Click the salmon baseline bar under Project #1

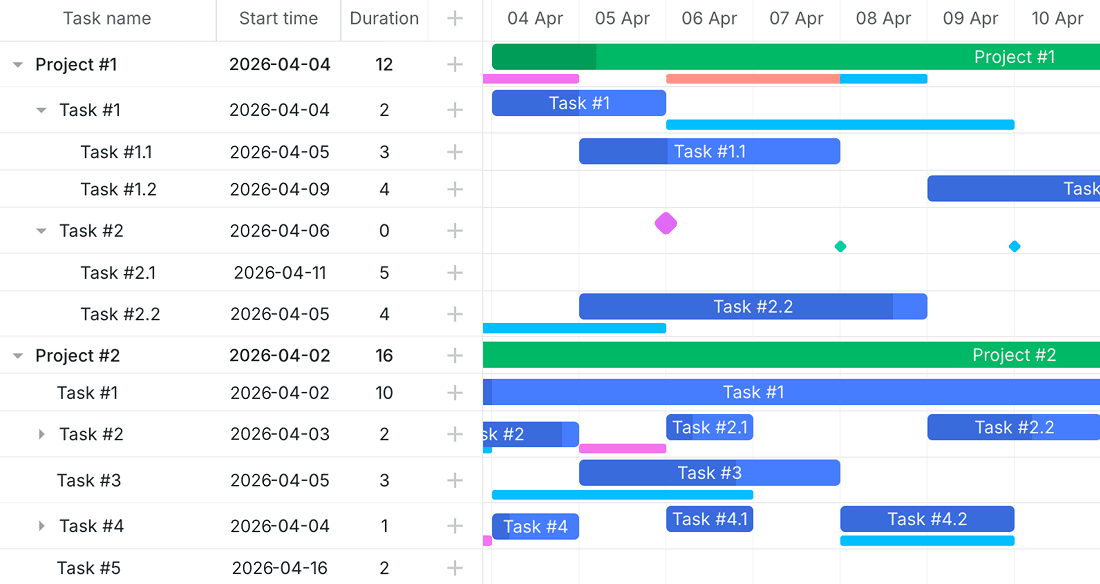[753, 79]
